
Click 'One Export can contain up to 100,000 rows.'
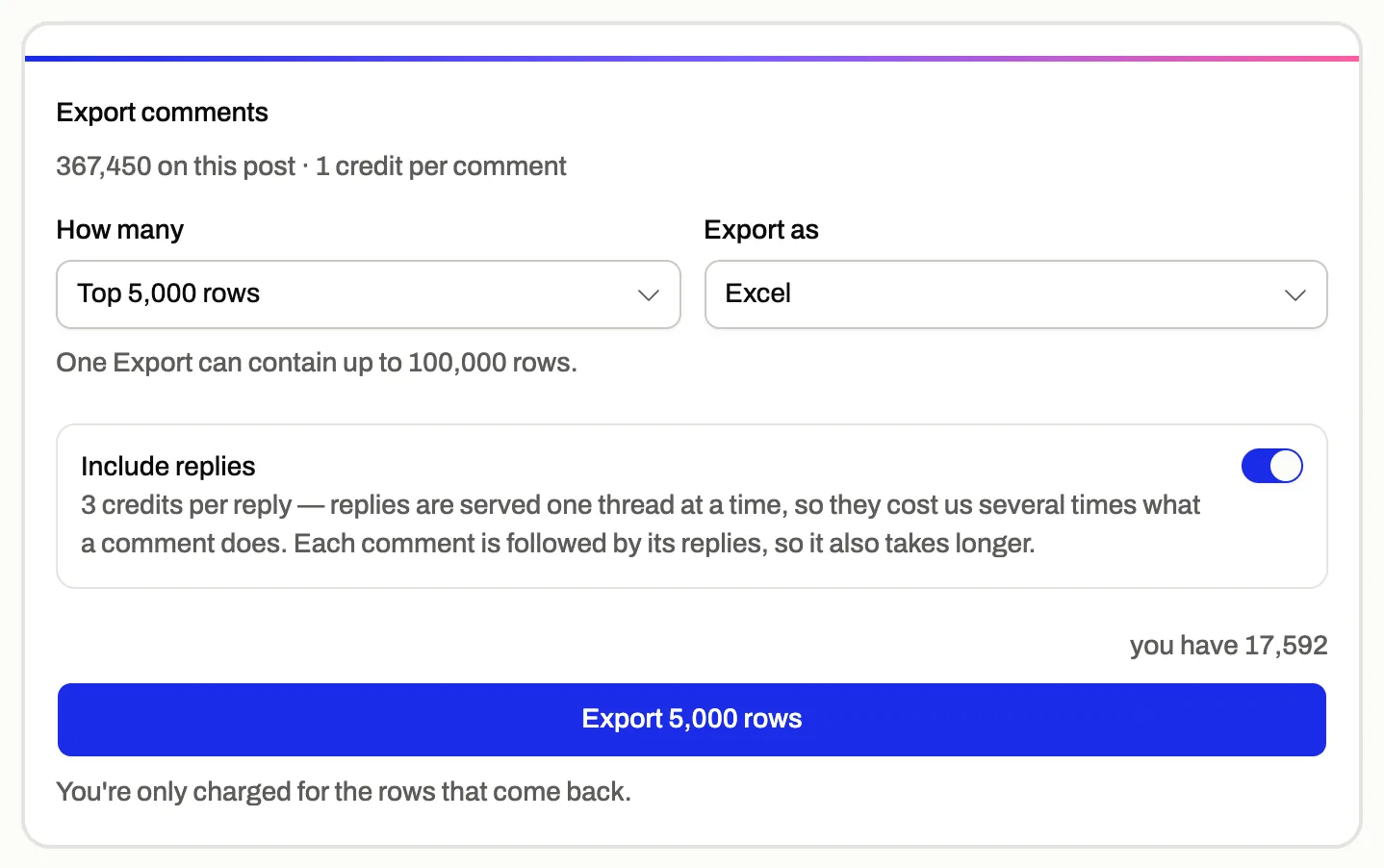tap(317, 363)
